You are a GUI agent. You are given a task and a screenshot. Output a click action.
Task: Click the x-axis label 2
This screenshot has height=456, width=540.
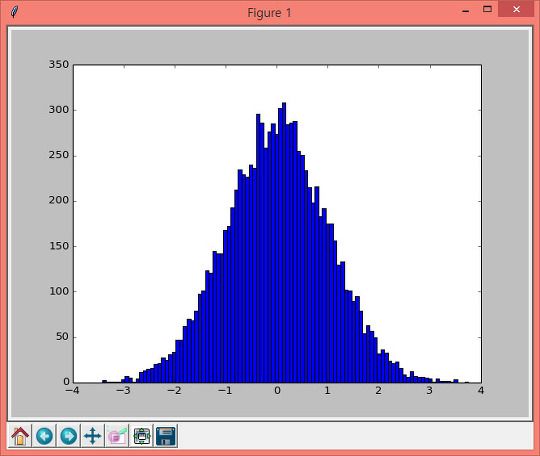point(378,391)
